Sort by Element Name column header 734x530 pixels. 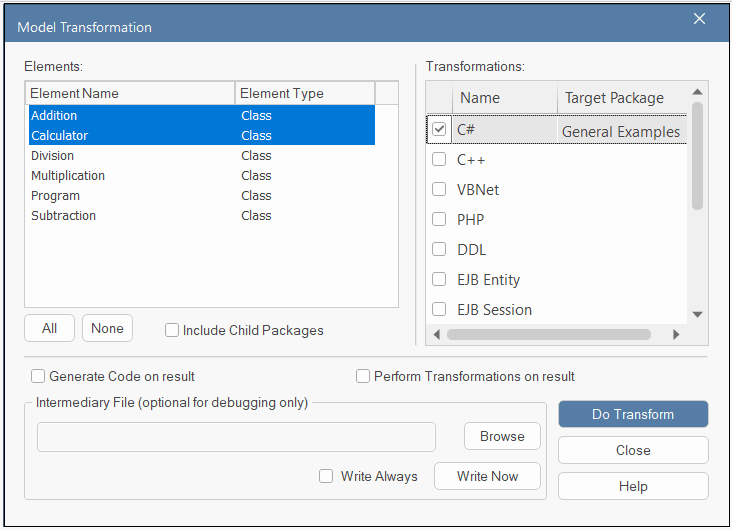coord(130,93)
